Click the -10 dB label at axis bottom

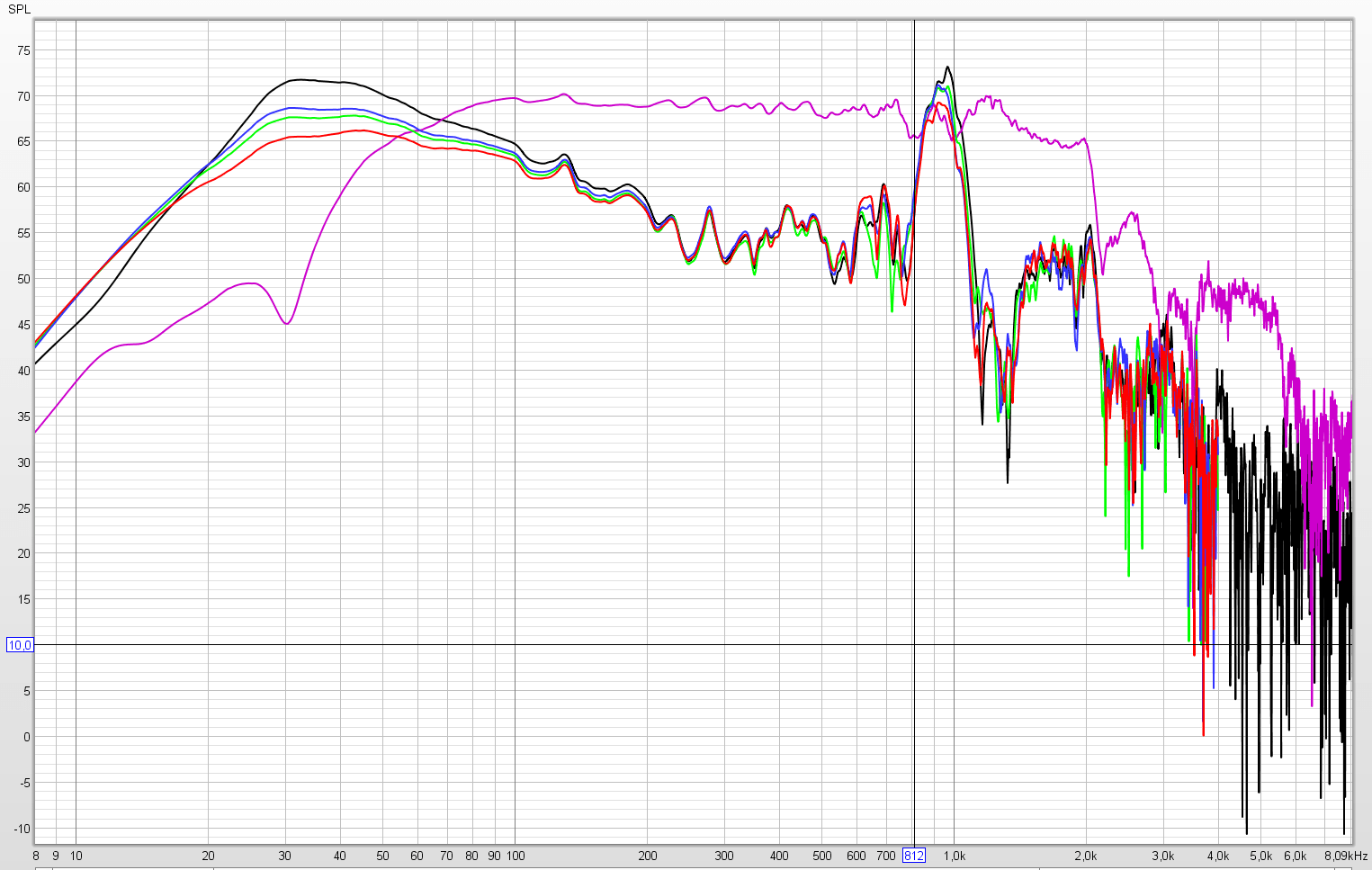point(22,829)
